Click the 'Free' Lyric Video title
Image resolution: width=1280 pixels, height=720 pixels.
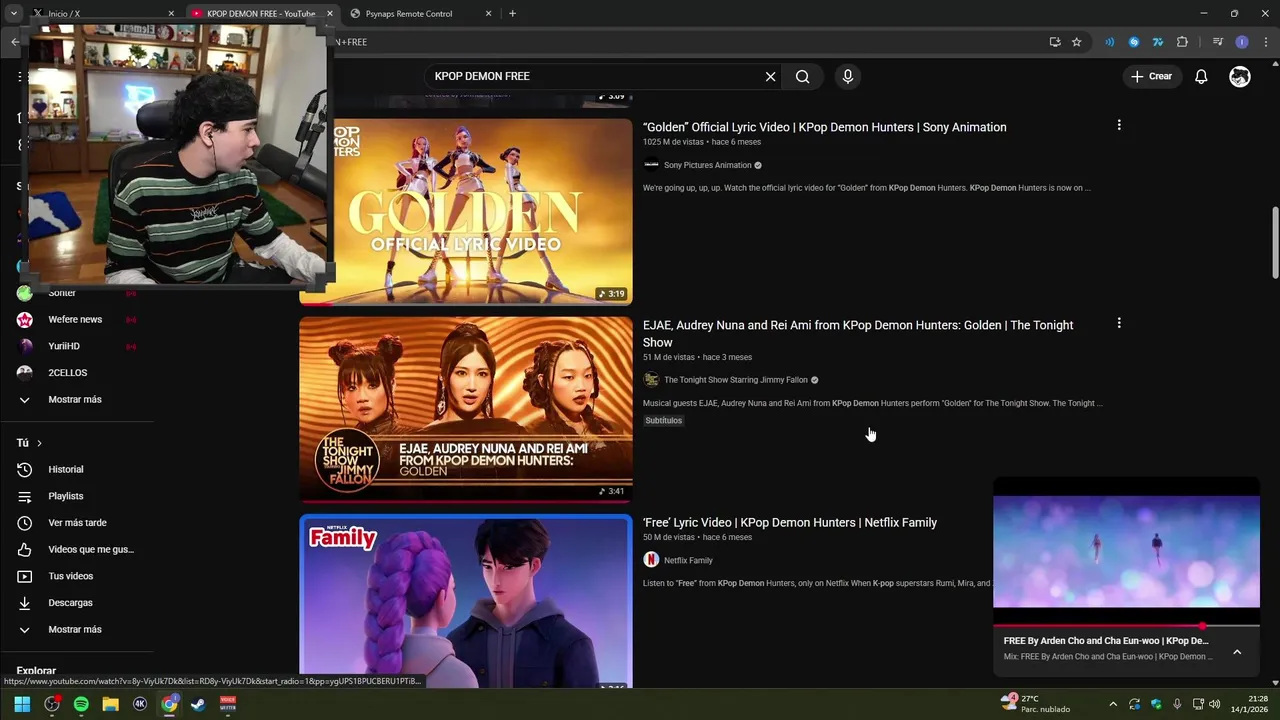(790, 522)
